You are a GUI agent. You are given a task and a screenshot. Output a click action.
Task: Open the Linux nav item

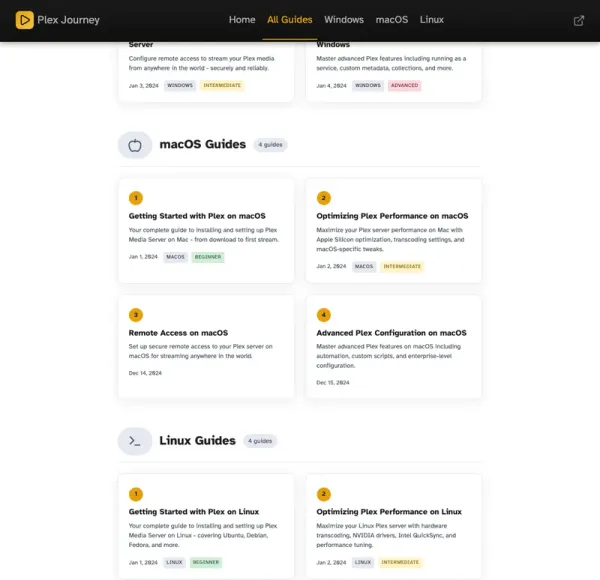pos(432,20)
